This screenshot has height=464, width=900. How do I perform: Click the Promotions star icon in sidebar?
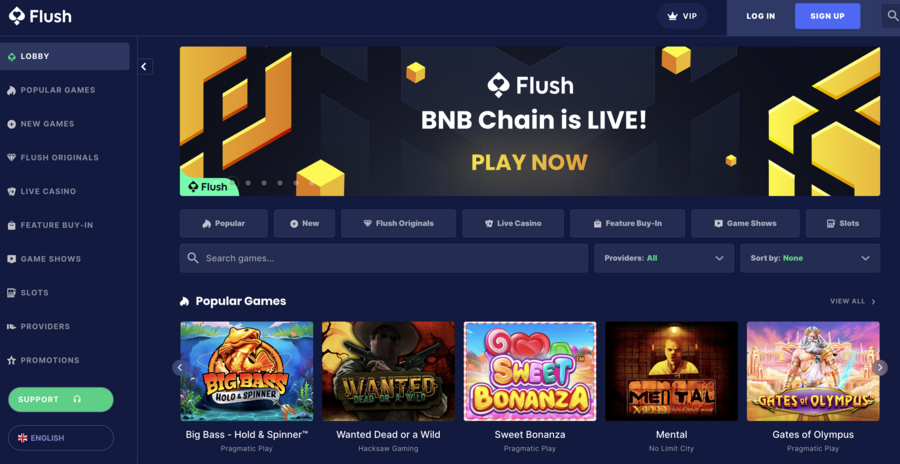tap(11, 361)
